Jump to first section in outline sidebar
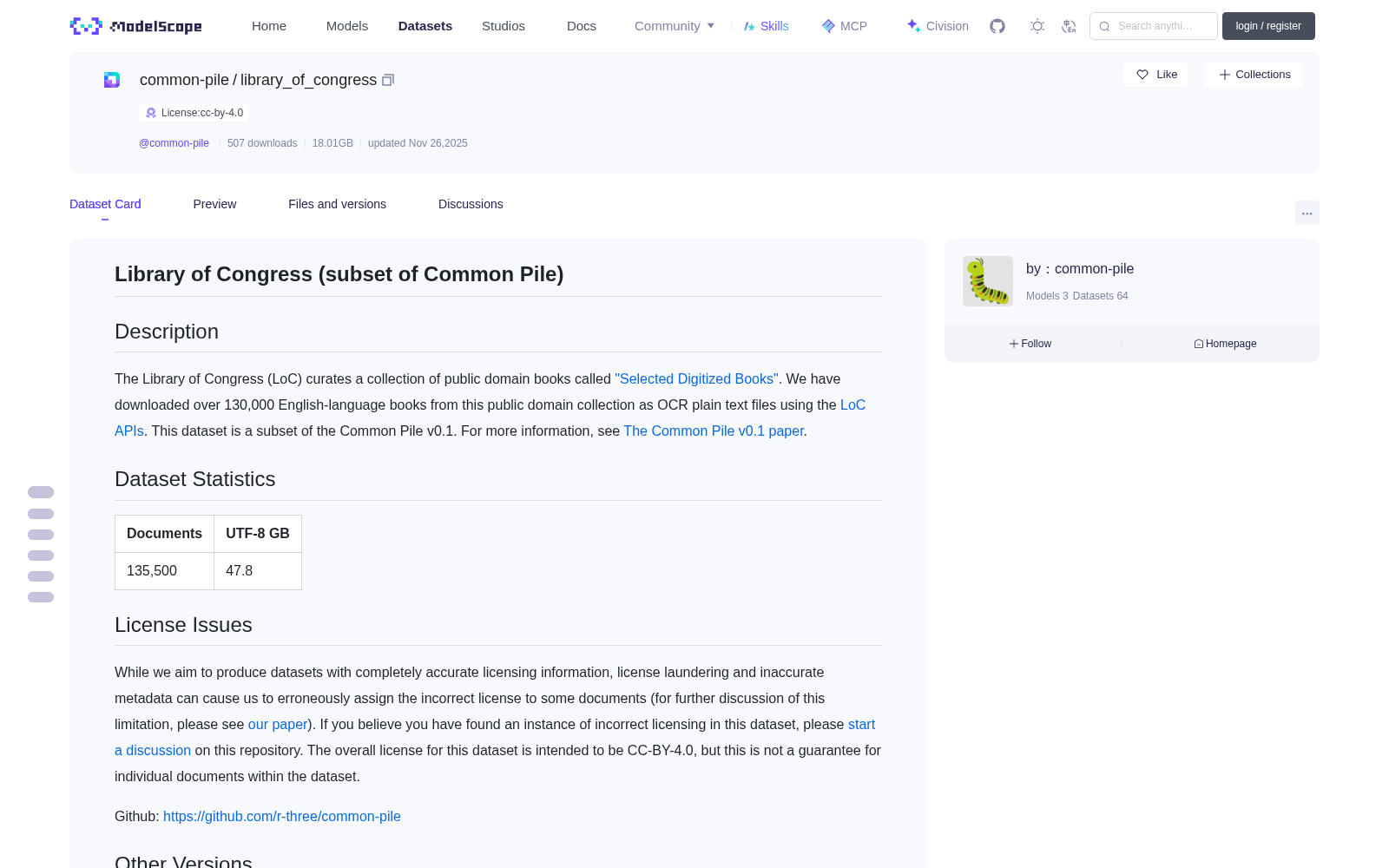 41,492
